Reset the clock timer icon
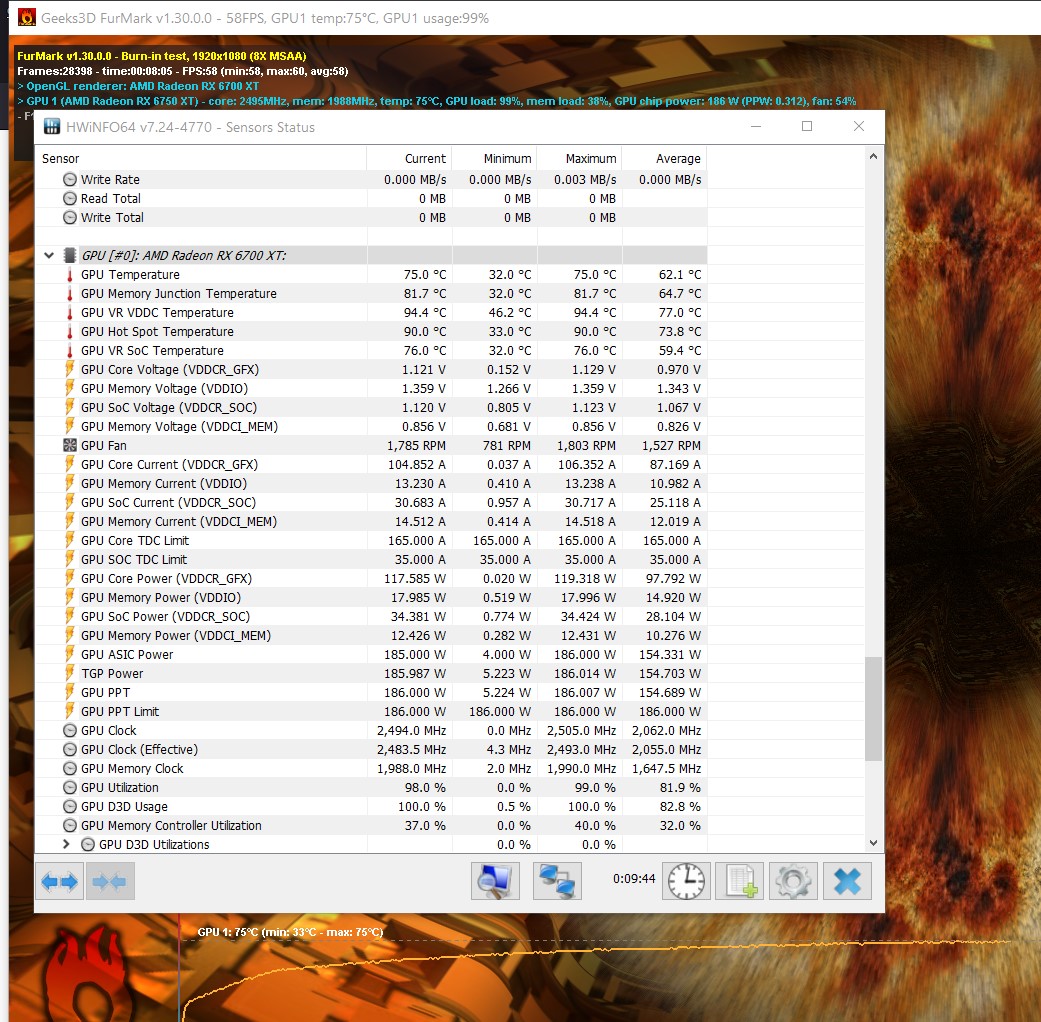This screenshot has width=1041, height=1022. point(686,881)
